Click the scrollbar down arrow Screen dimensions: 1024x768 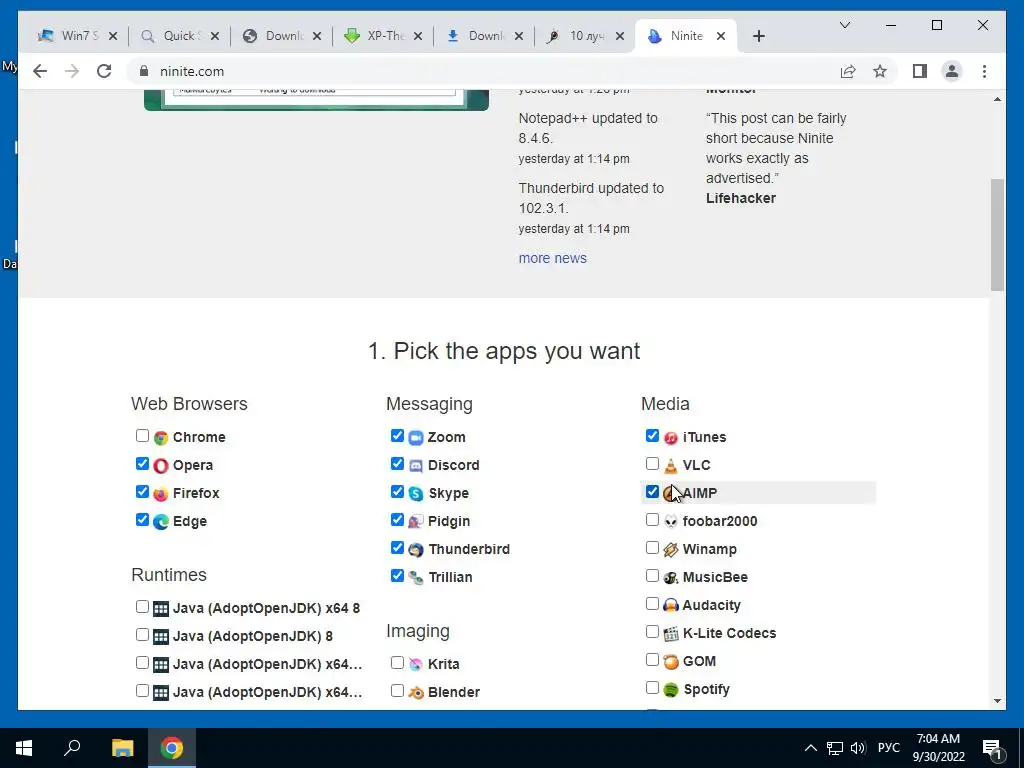[997, 701]
